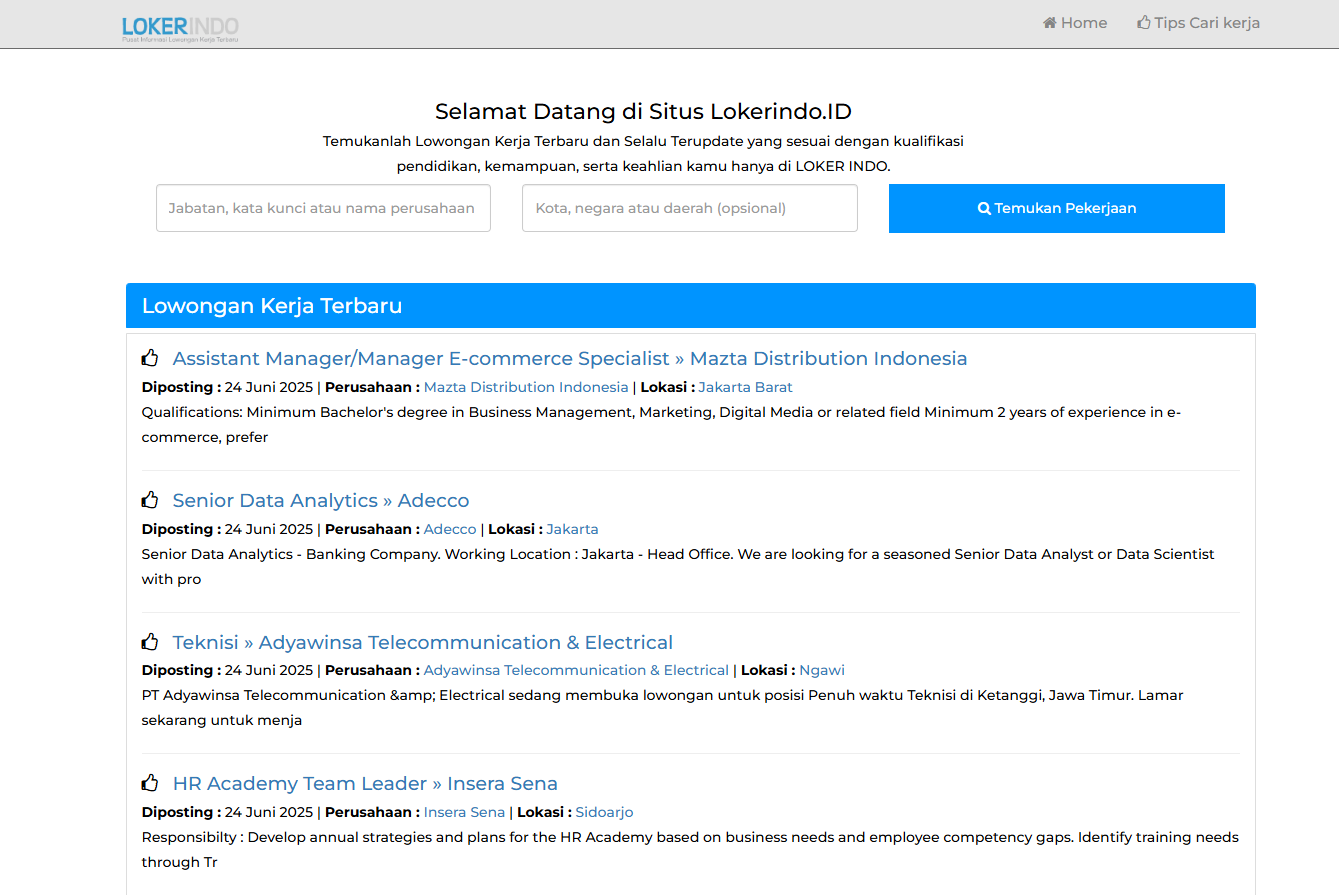Open the Adecco company page link
The width and height of the screenshot is (1339, 895).
(449, 529)
